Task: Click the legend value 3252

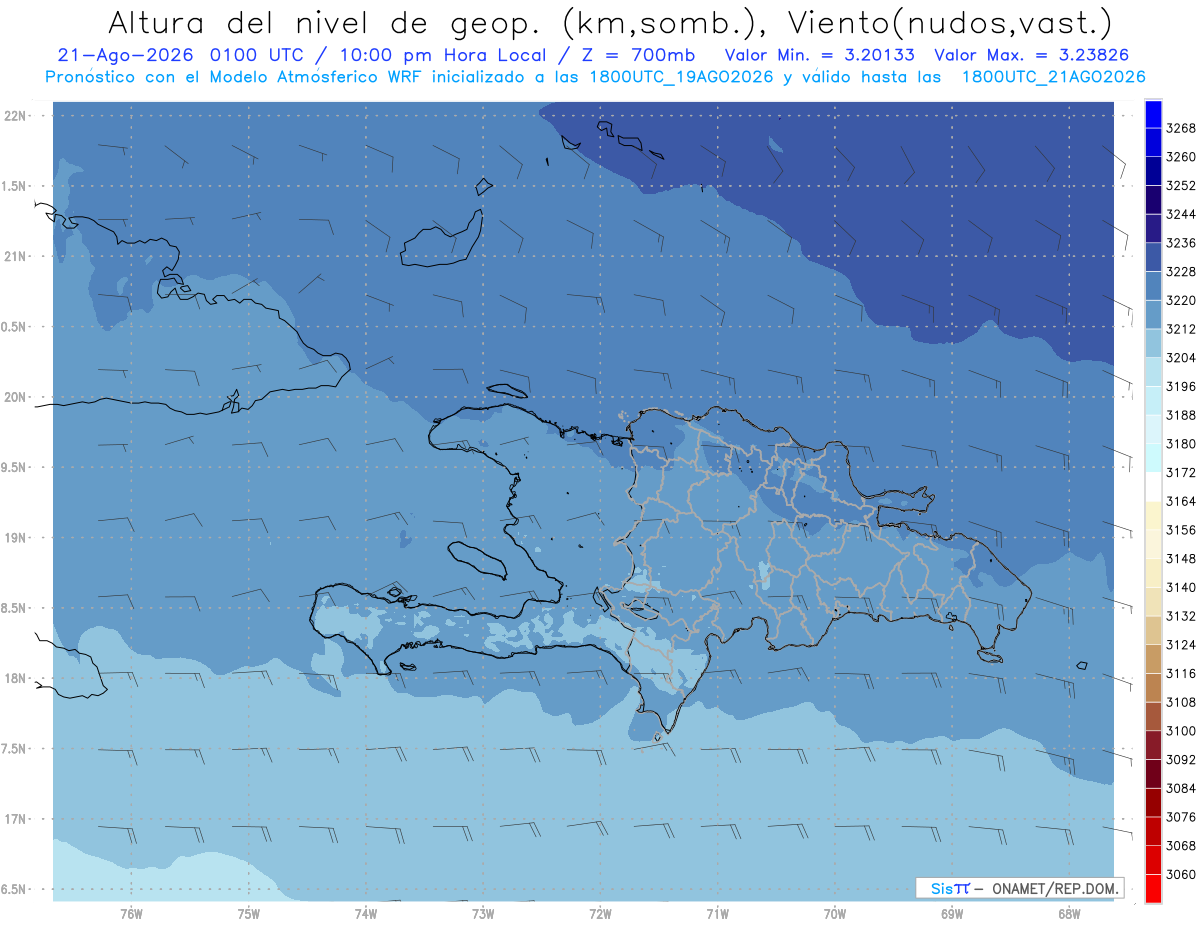Action: point(1181,185)
